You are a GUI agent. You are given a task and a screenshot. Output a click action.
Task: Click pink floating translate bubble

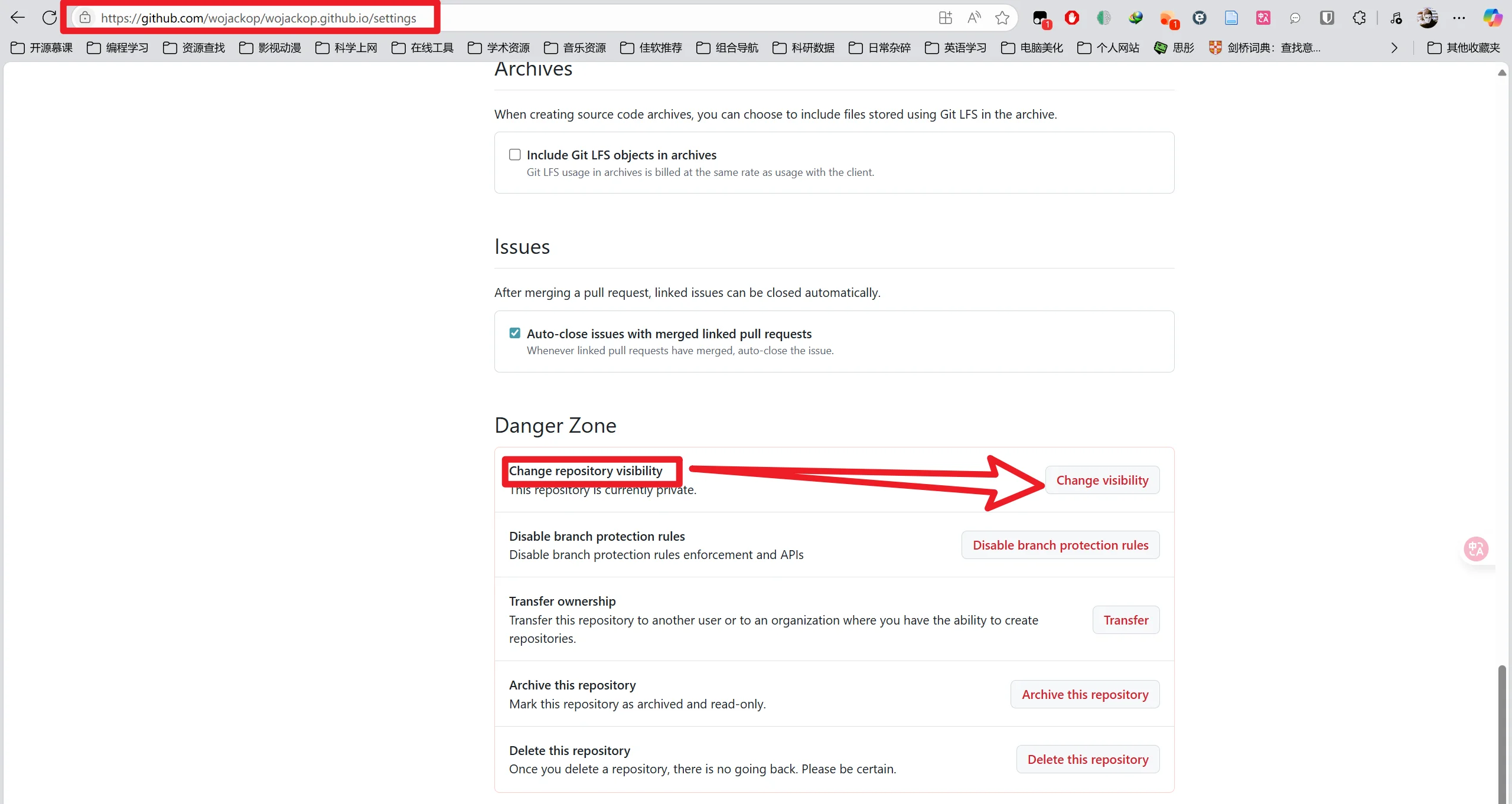1476,549
